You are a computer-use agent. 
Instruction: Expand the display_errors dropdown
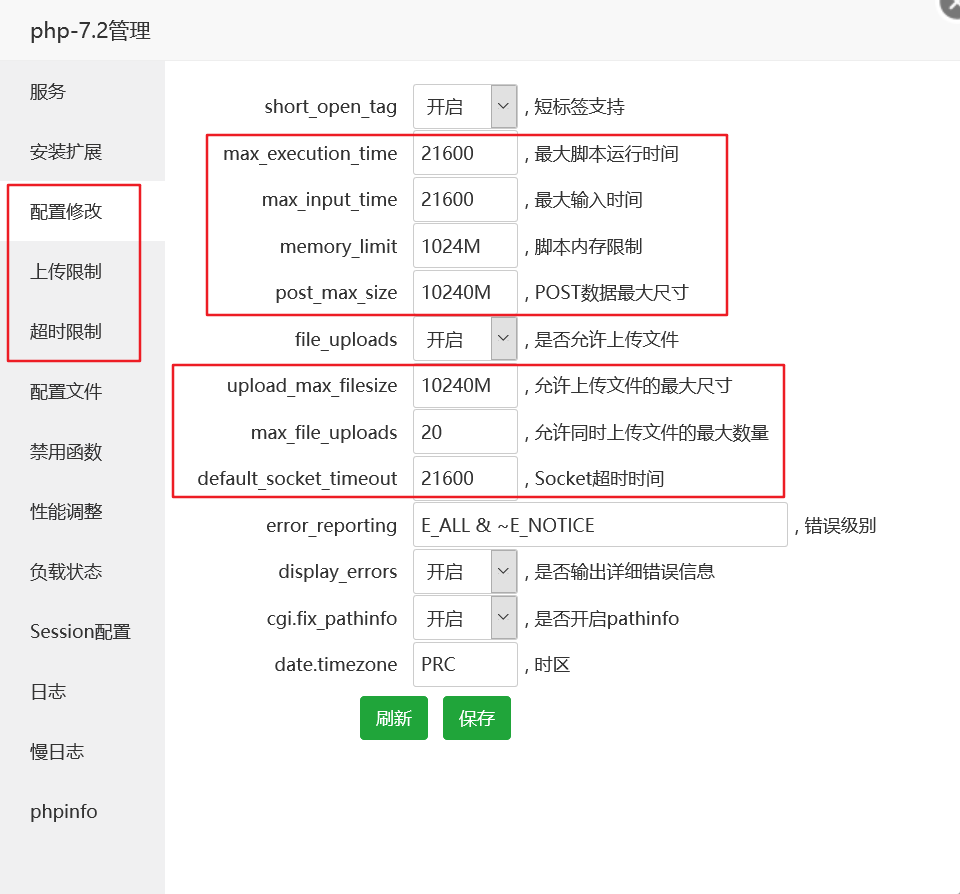[x=465, y=571]
